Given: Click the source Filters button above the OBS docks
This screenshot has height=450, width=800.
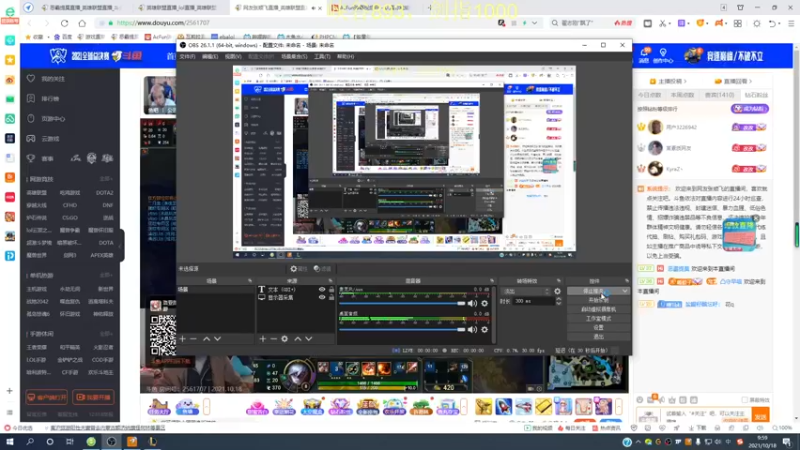Looking at the screenshot, I should 322,269.
